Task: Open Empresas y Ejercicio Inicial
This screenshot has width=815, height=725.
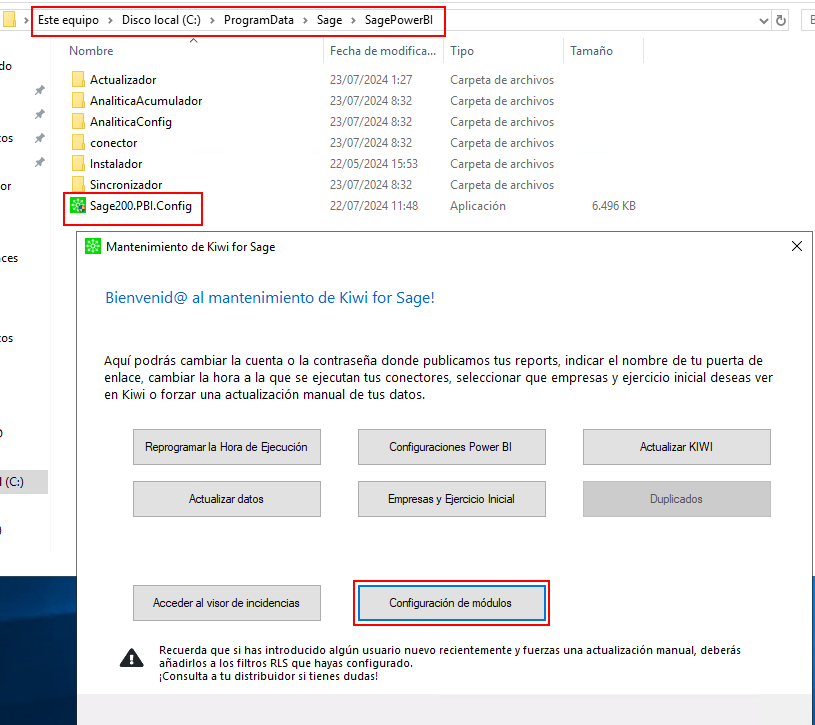Action: pyautogui.click(x=452, y=499)
